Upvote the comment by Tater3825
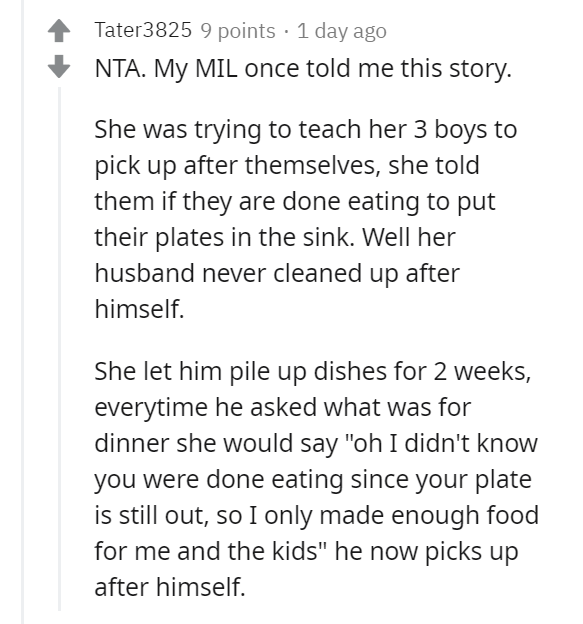 (59, 30)
